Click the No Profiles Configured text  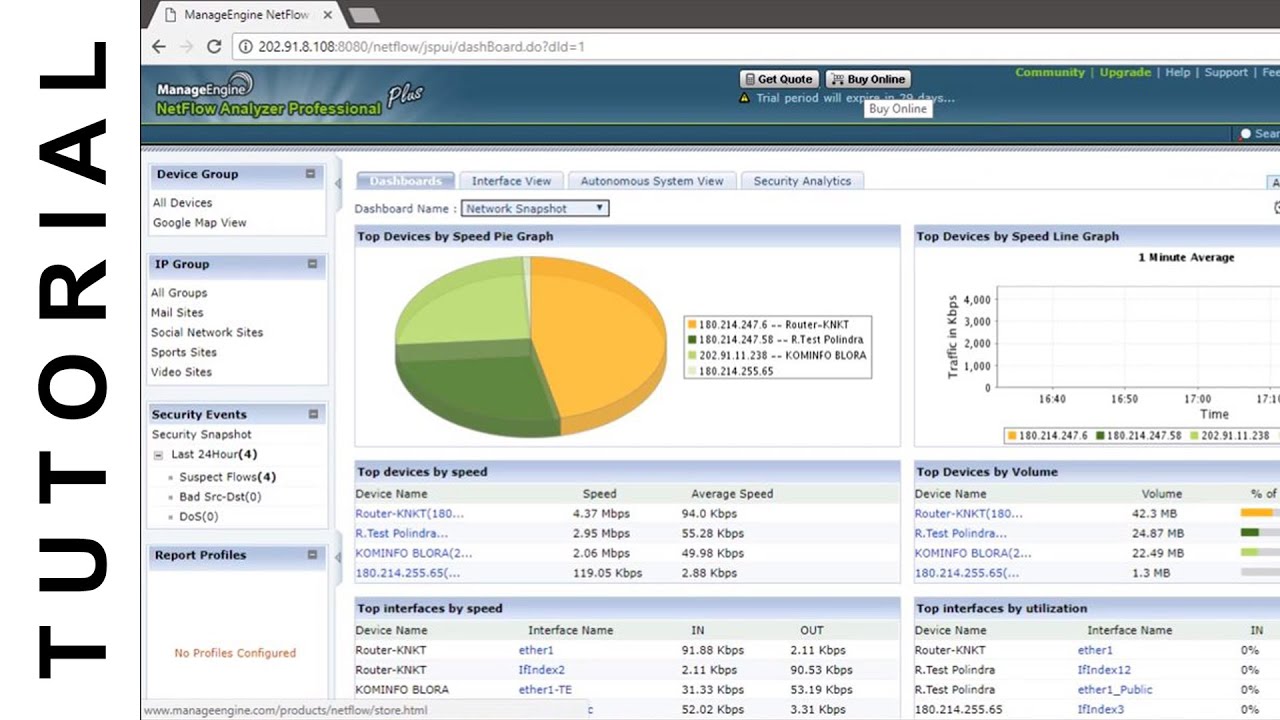click(x=235, y=653)
